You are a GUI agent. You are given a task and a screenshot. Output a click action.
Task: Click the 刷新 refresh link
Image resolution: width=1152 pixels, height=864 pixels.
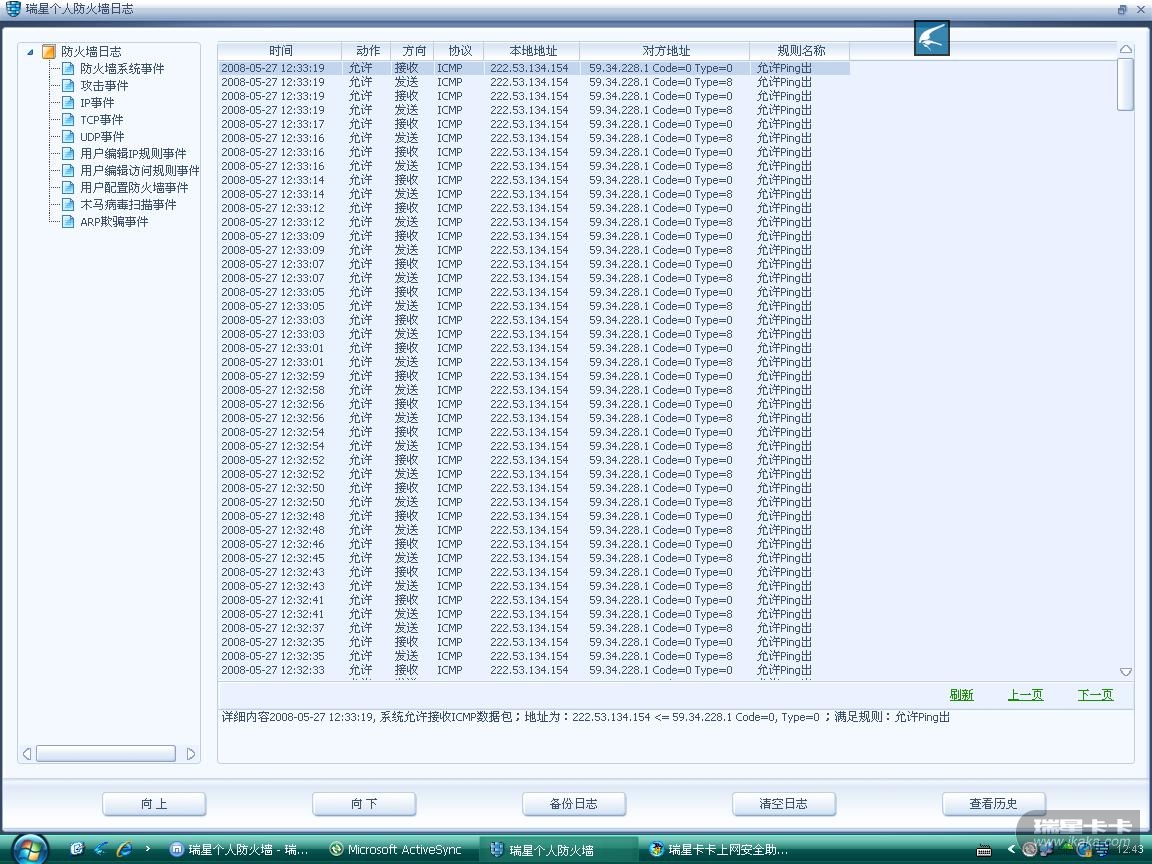tap(961, 694)
